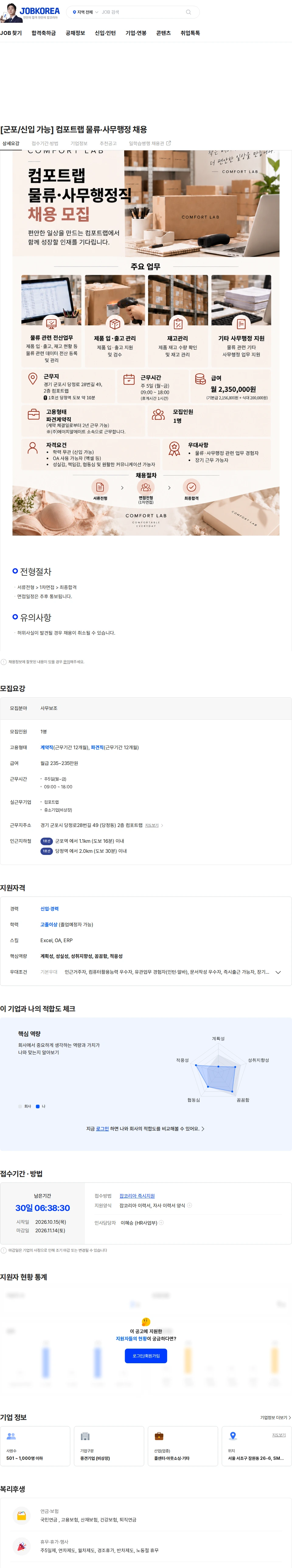Click the 1호선 badge for 군포역

pyautogui.click(x=46, y=841)
